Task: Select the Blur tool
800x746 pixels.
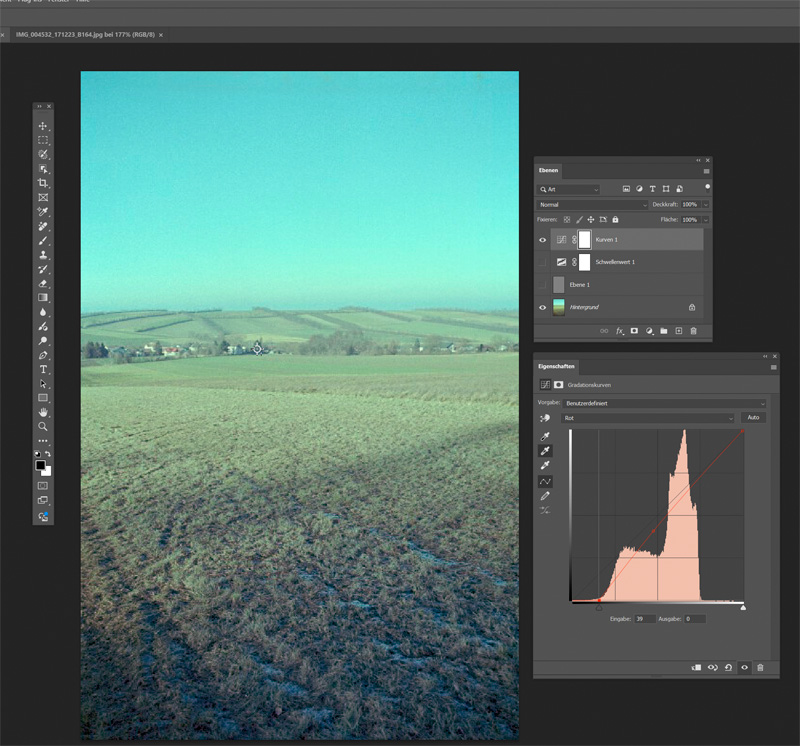Action: (43, 312)
